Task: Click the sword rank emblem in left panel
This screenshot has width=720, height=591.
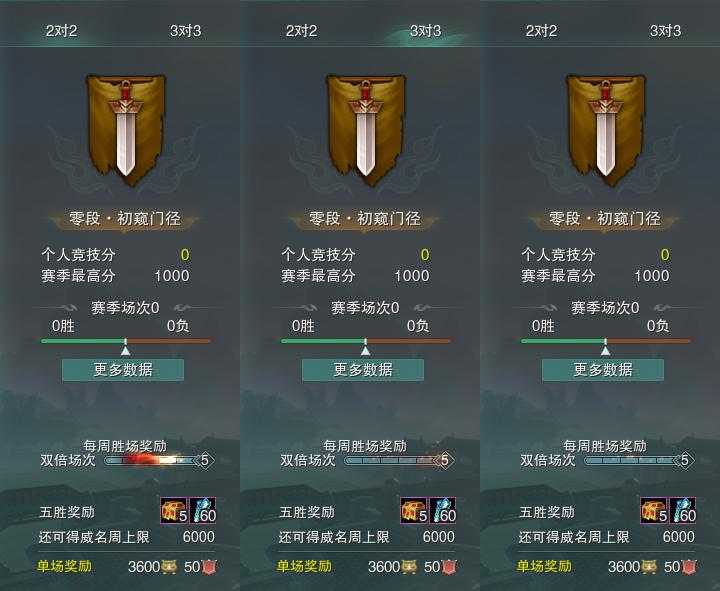Action: [125, 130]
